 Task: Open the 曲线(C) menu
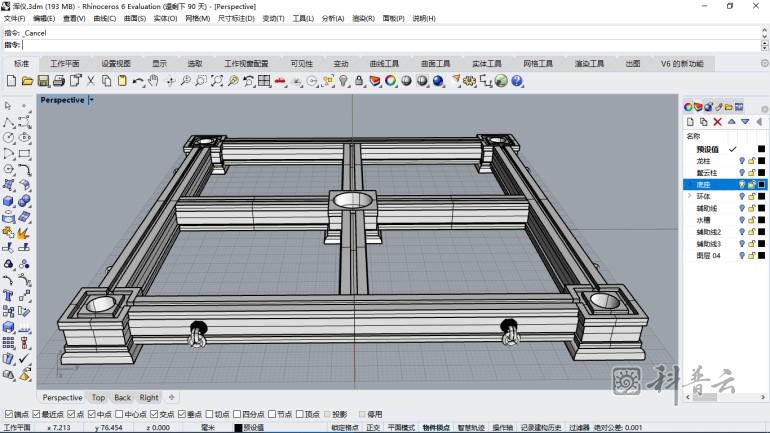point(105,19)
